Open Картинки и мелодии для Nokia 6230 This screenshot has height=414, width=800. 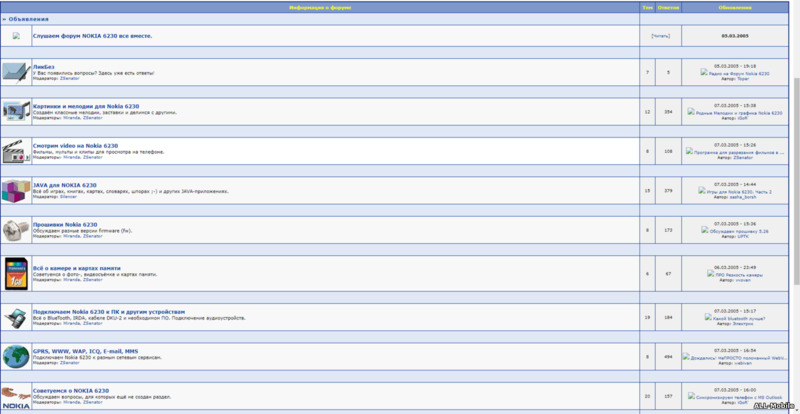pyautogui.click(x=86, y=106)
